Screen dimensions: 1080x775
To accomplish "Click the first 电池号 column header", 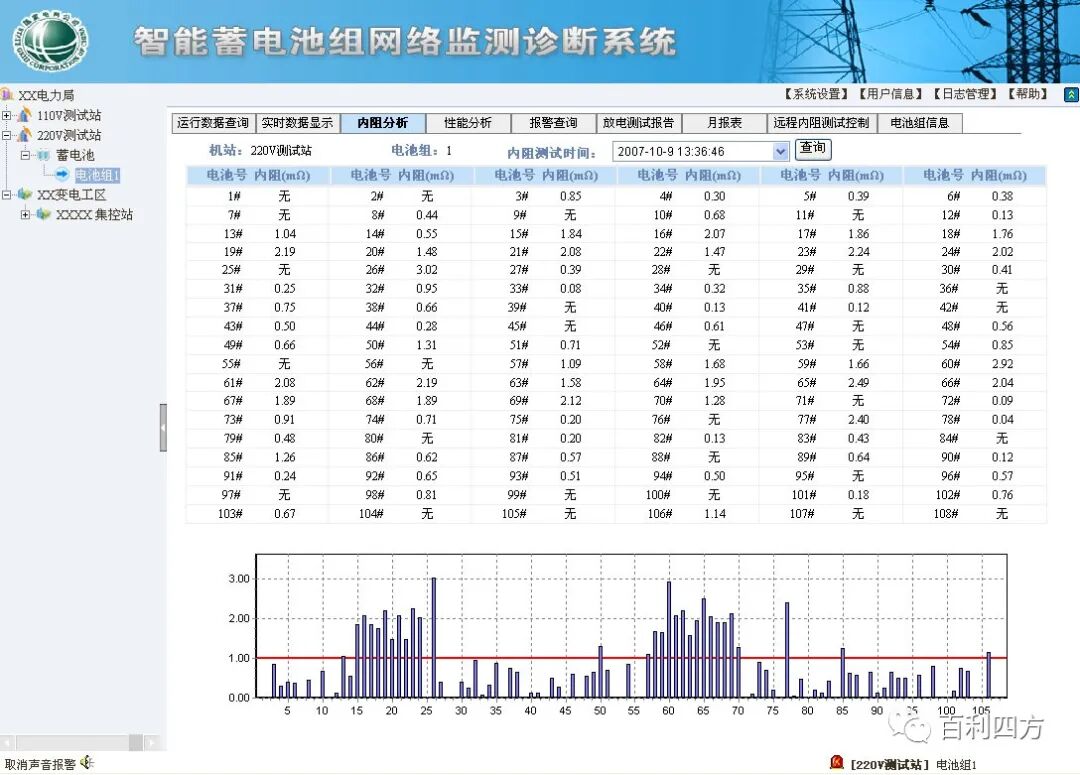I will tap(227, 175).
